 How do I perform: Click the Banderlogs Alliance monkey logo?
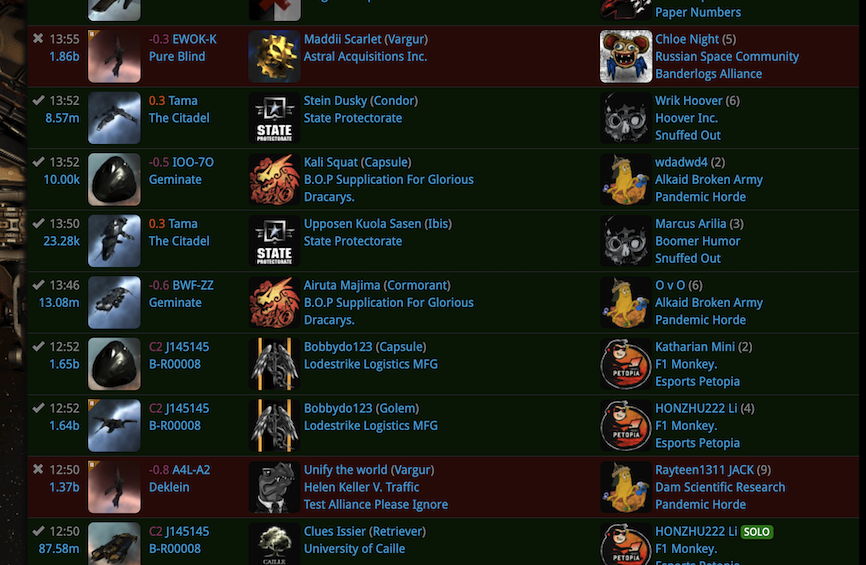click(626, 56)
